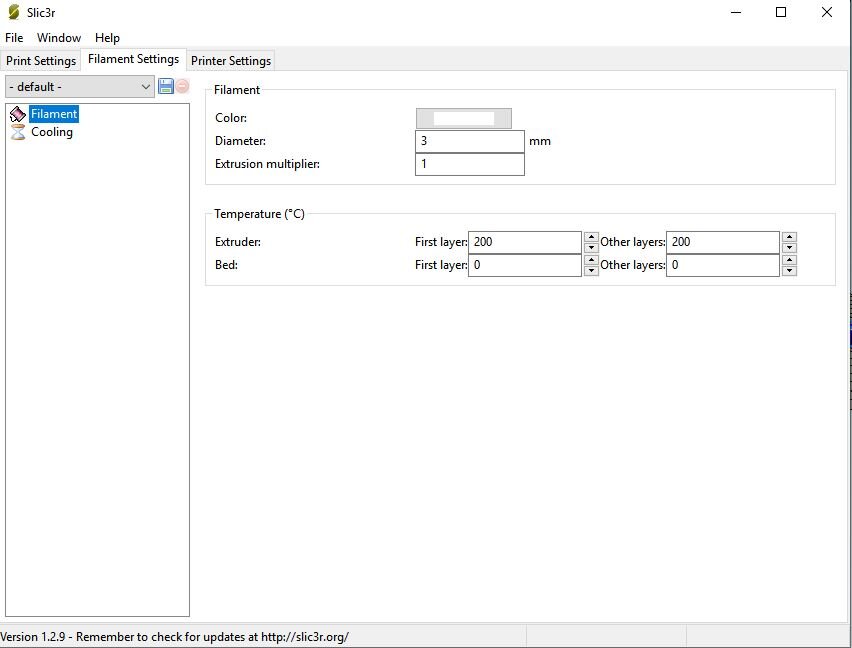This screenshot has height=648, width=852.
Task: Increase Extruder Other layers temperature with up arrow
Action: 790,237
